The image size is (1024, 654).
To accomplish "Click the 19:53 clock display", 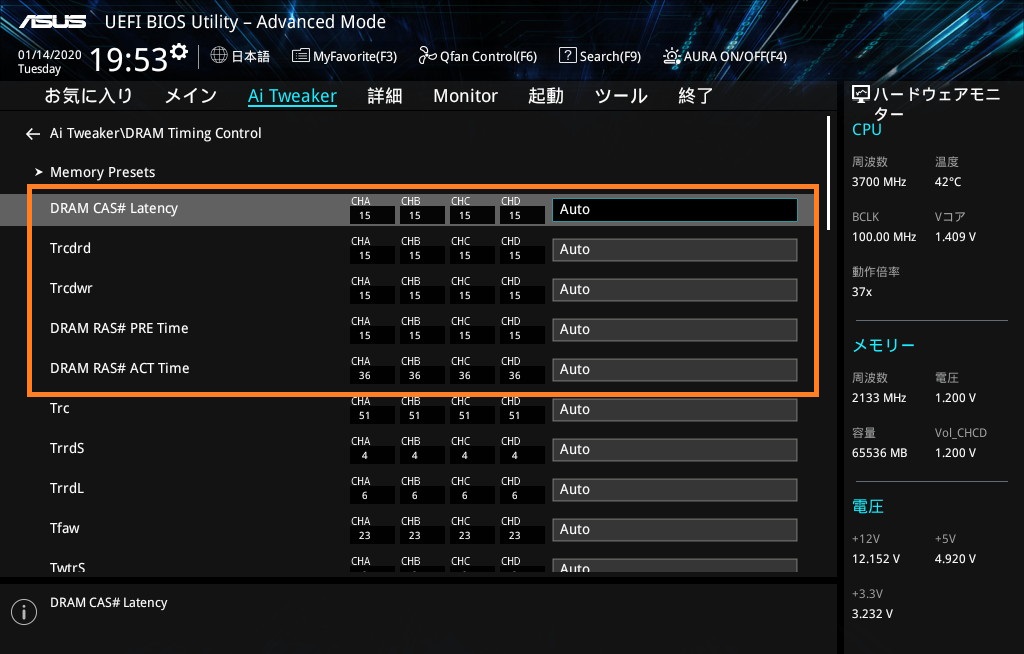I will pos(129,59).
